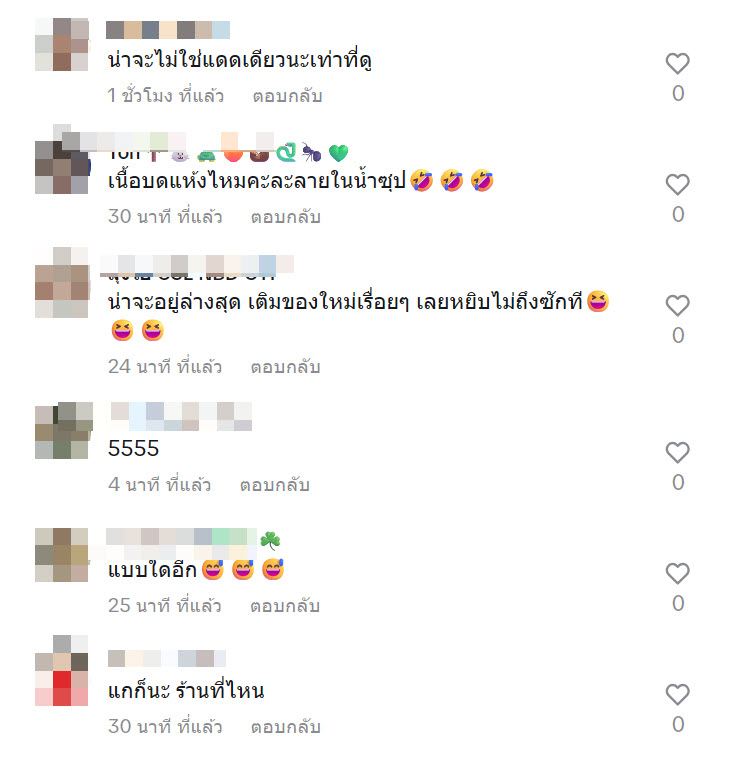Reply to the "แบบใดอีก" comment
This screenshot has height=762, width=739.
(x=285, y=606)
